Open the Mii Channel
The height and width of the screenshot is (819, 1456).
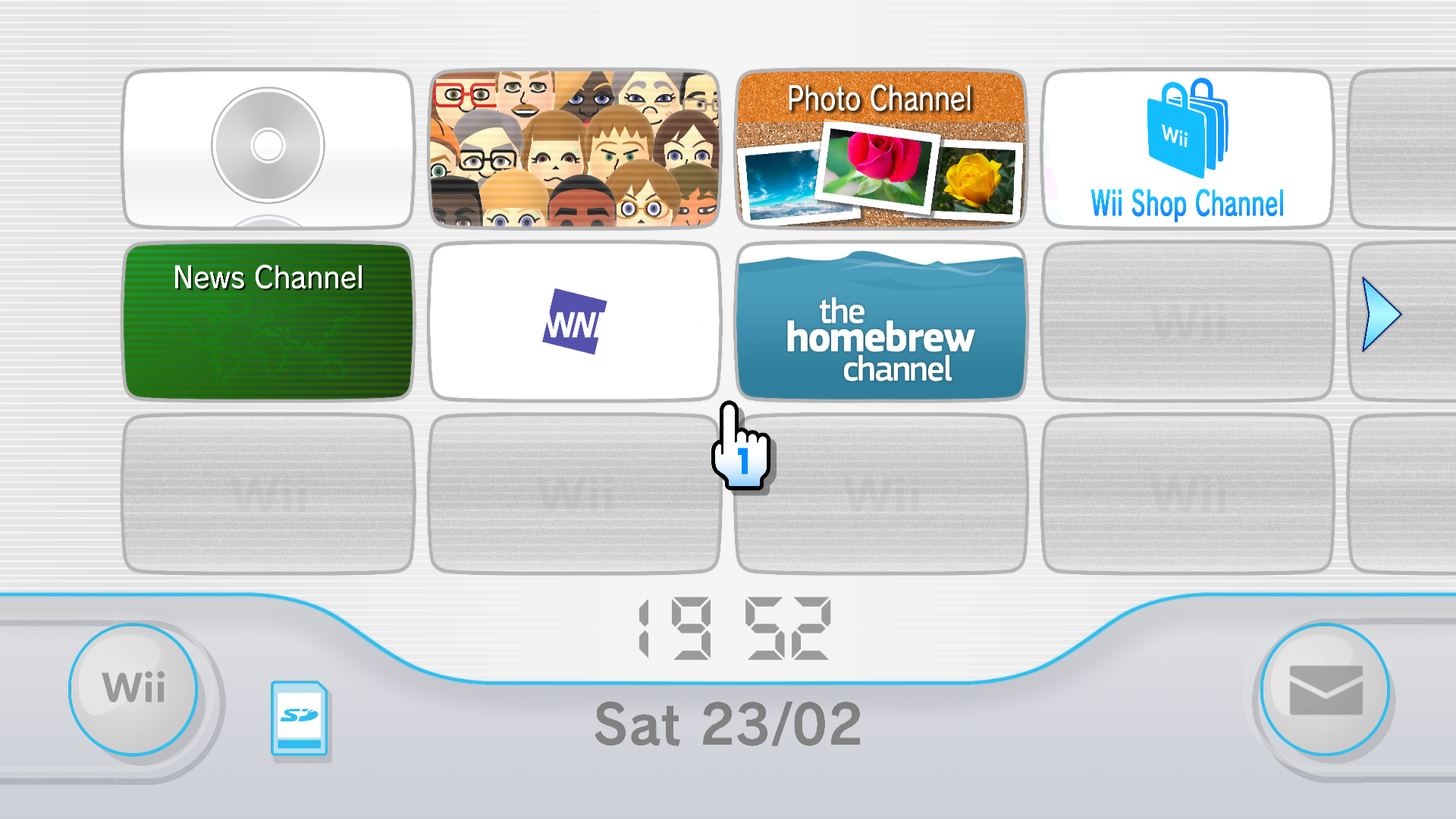click(x=575, y=149)
